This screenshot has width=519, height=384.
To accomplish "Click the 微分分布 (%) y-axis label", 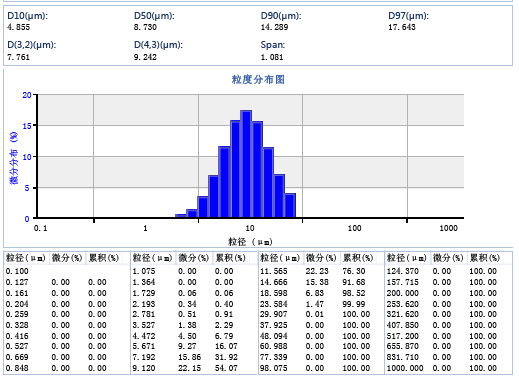I will (x=14, y=158).
